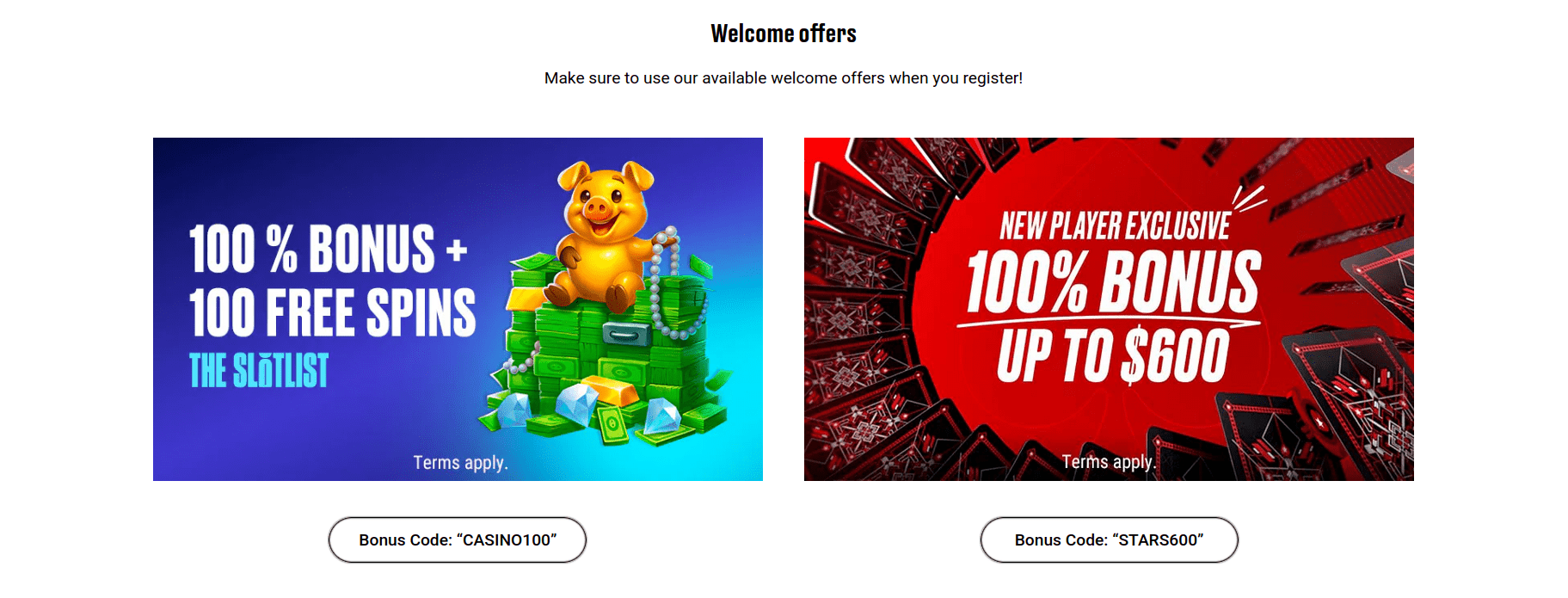
Task: Click the "100 FREE SPINS" text
Action: pos(332,312)
